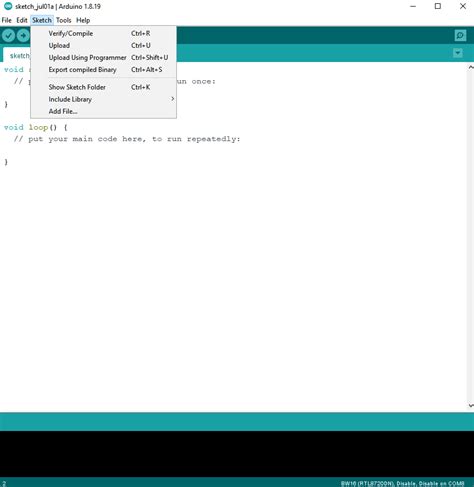Image resolution: width=474 pixels, height=487 pixels.
Task: Click the board info text in status bar
Action: pos(402,483)
